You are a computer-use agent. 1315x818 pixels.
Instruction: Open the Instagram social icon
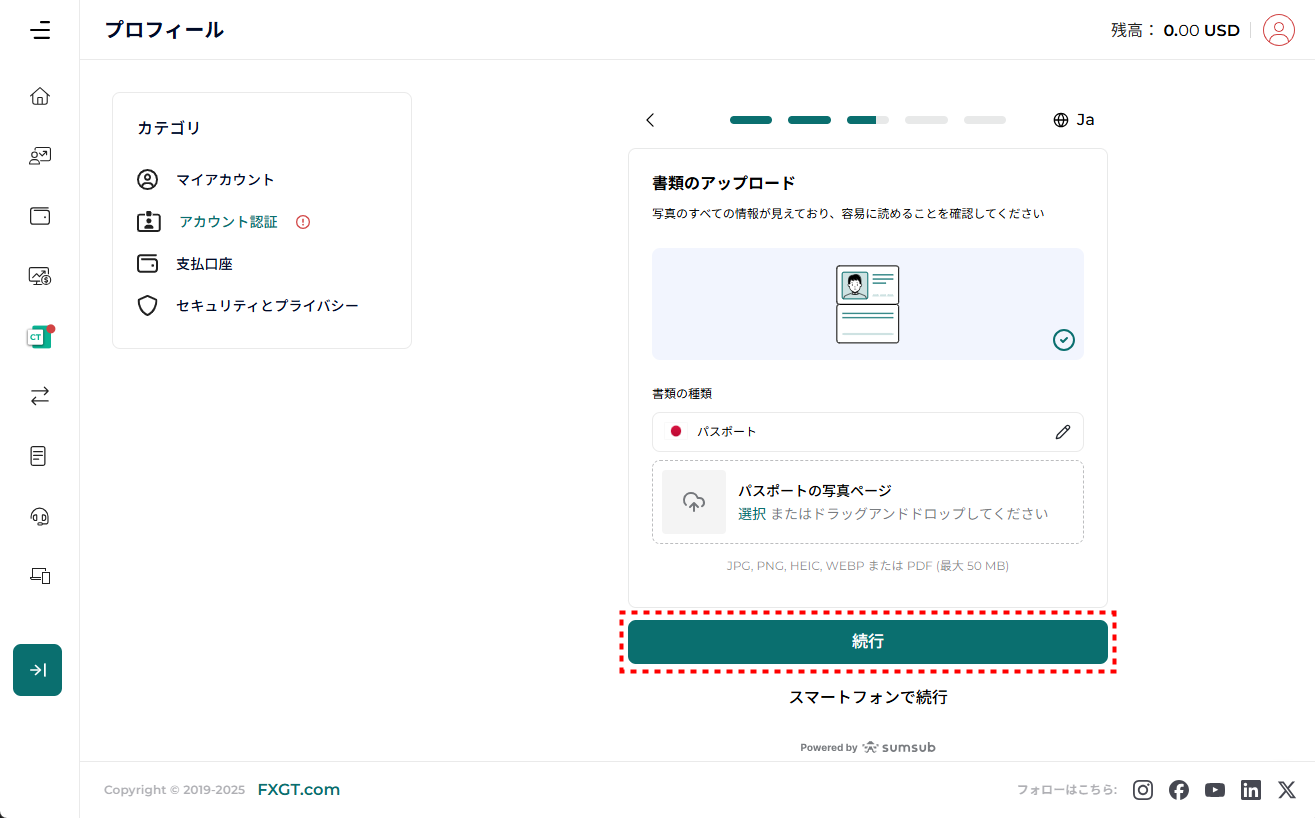click(x=1143, y=790)
